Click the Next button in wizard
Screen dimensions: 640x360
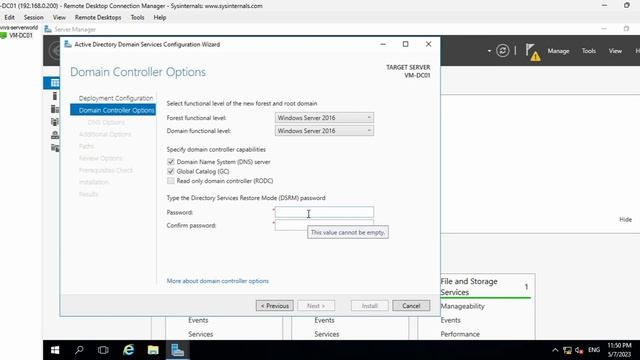coord(316,306)
